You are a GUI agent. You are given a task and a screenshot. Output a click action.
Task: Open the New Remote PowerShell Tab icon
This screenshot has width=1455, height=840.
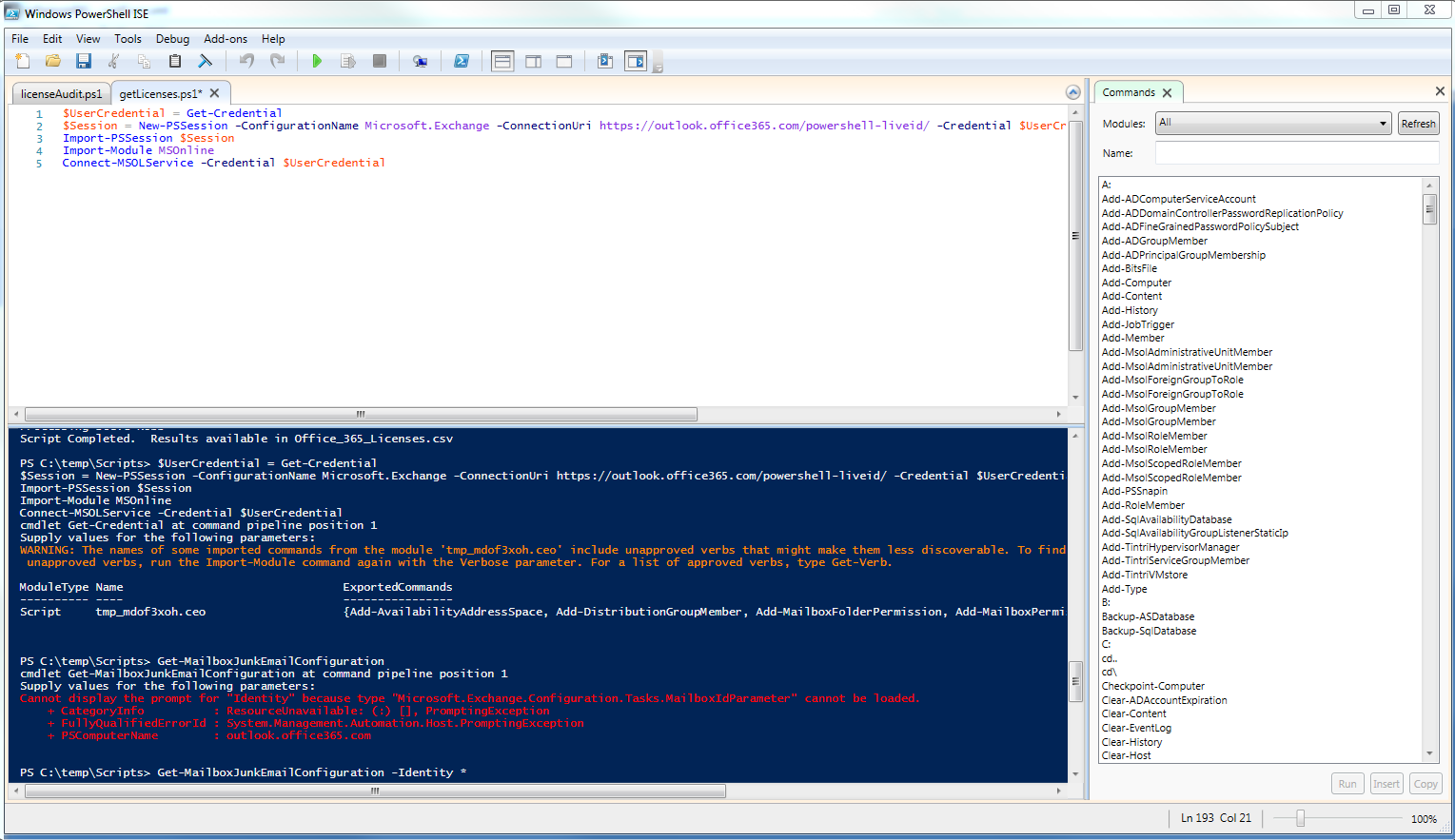coord(420,60)
